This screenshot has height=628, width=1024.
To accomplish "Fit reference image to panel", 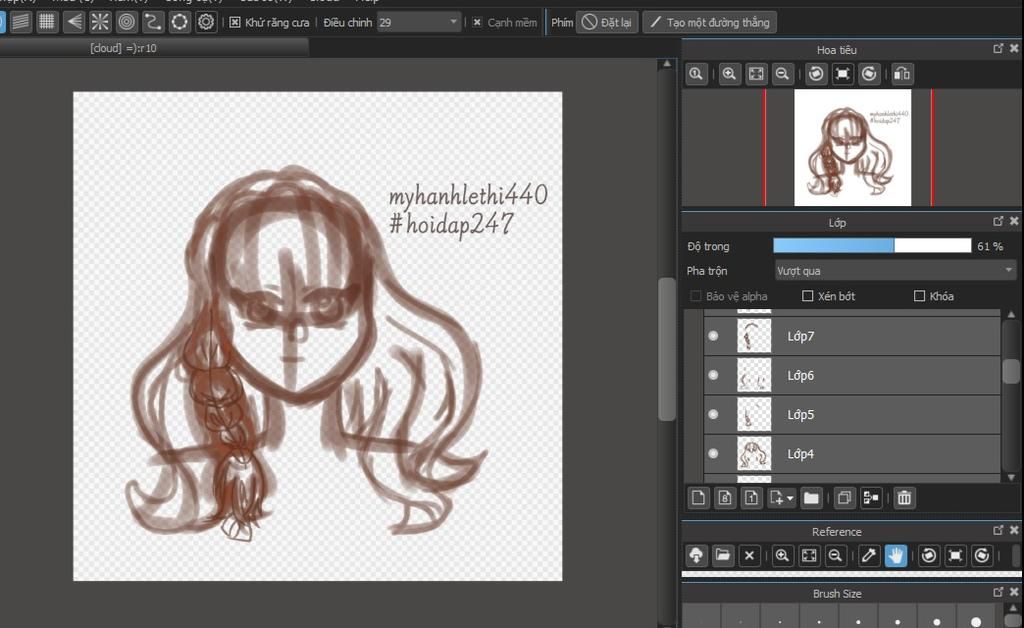I will coord(809,556).
